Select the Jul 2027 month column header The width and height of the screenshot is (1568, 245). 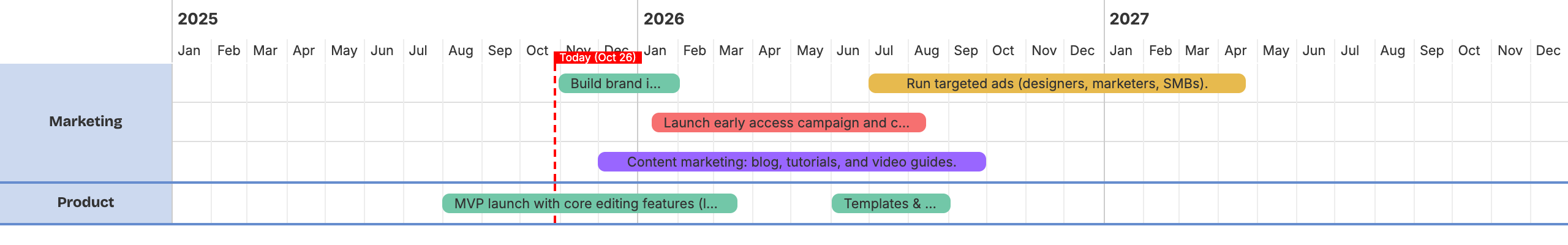coord(1350,51)
